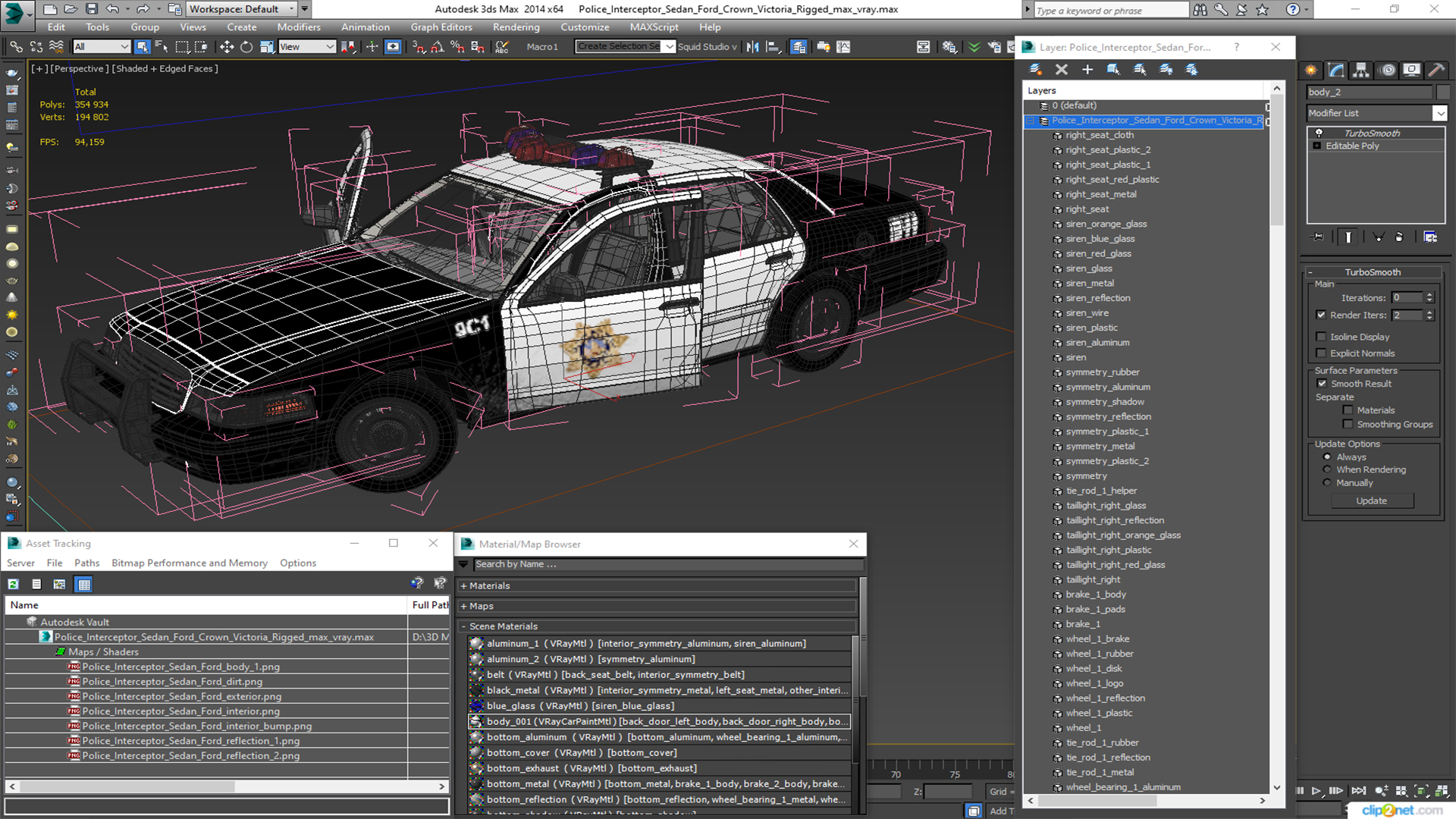This screenshot has width=1456, height=819.
Task: Click Add Selected Objects plus icon in Layer window
Action: pyautogui.click(x=1087, y=69)
